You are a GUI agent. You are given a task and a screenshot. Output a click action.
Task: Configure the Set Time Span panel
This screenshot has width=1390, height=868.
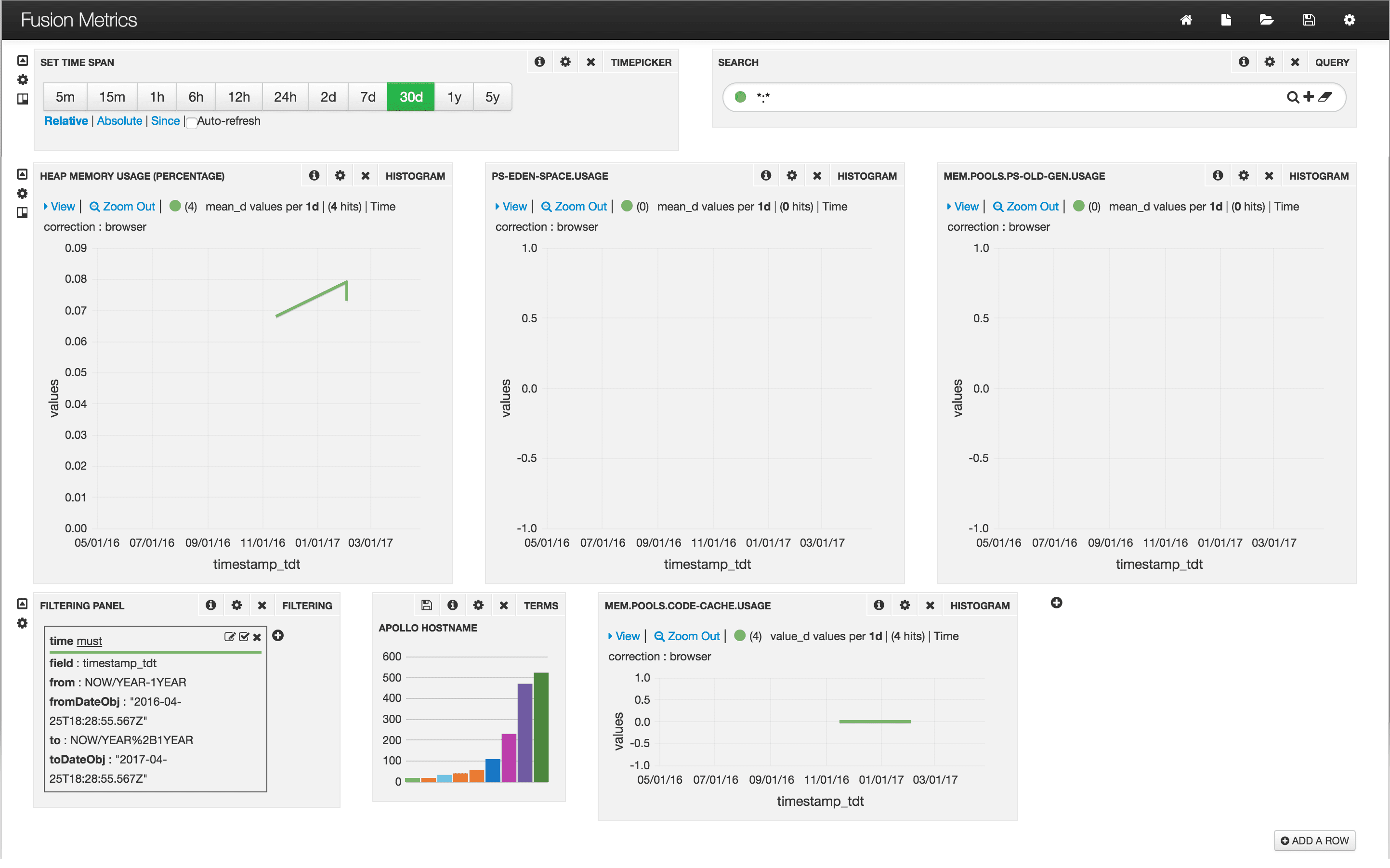click(x=565, y=62)
